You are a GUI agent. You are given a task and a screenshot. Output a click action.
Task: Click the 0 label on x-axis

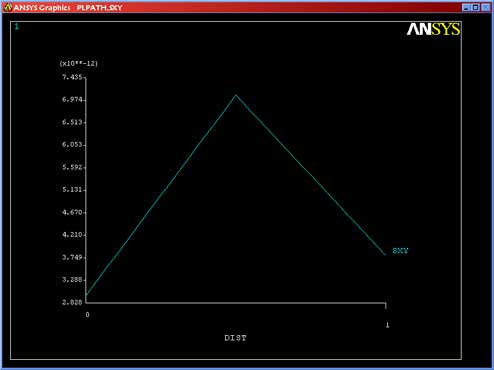pyautogui.click(x=87, y=315)
